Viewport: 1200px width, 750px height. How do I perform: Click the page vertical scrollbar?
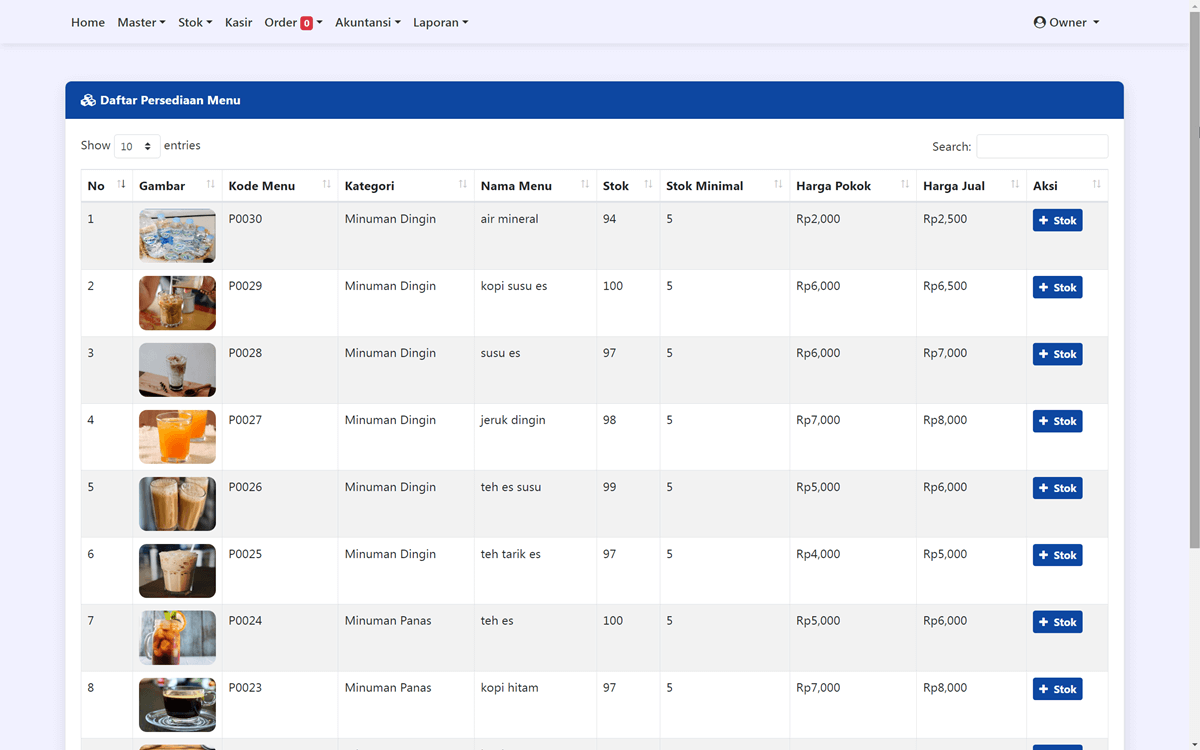tap(1195, 280)
